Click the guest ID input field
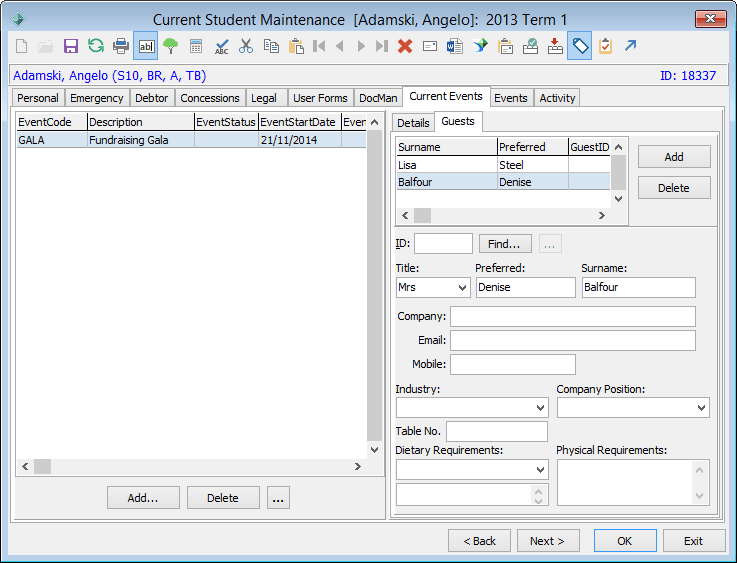This screenshot has width=737, height=563. click(443, 244)
